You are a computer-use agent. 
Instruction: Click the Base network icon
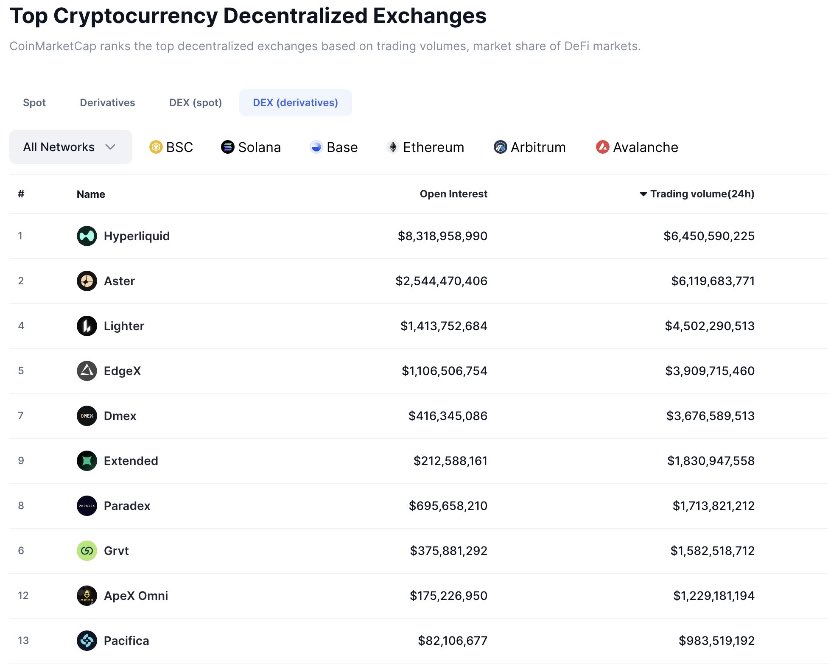pos(316,147)
